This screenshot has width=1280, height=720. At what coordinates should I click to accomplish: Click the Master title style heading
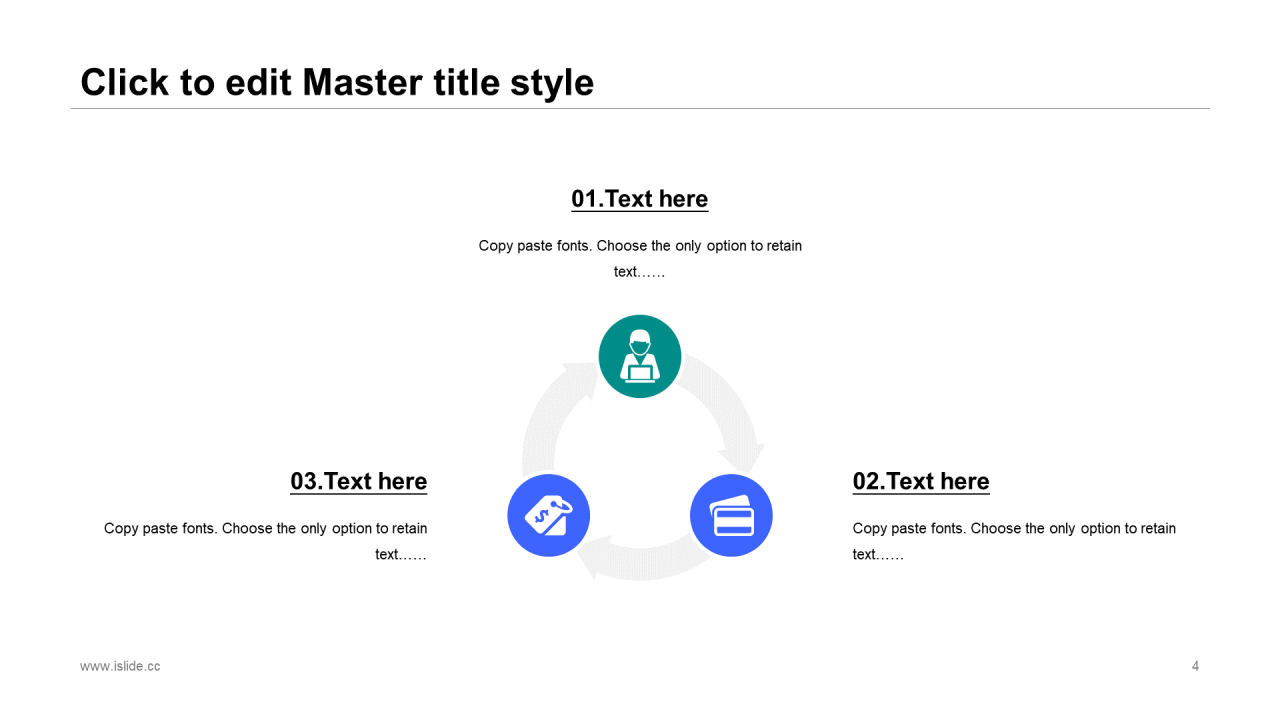tap(337, 82)
